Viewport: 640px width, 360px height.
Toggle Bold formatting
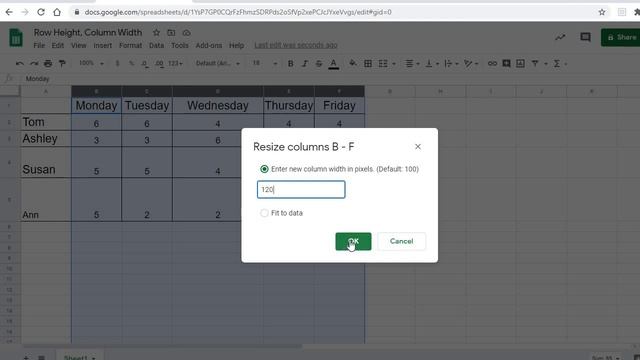coord(291,63)
